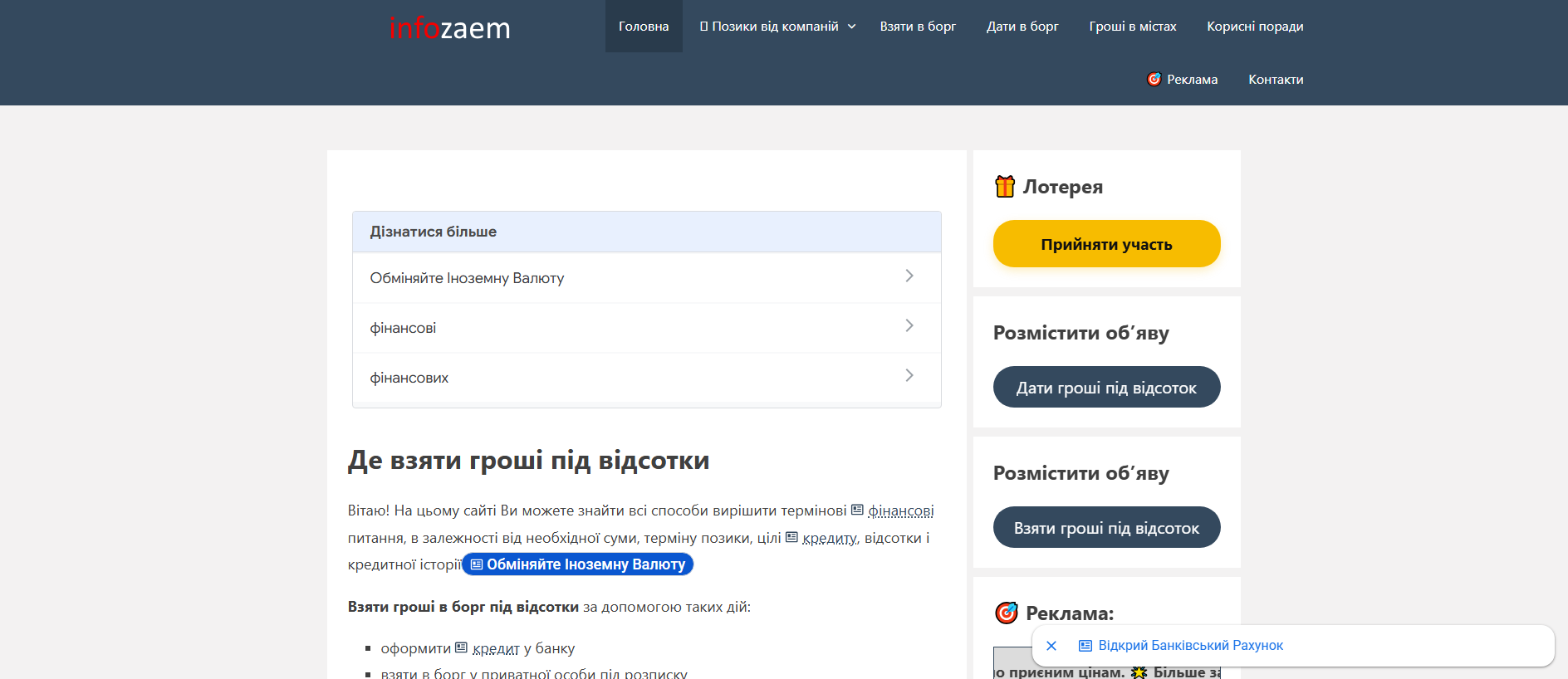This screenshot has width=1568, height=679.
Task: Click the Дізнатися більше panel header
Action: 647,232
